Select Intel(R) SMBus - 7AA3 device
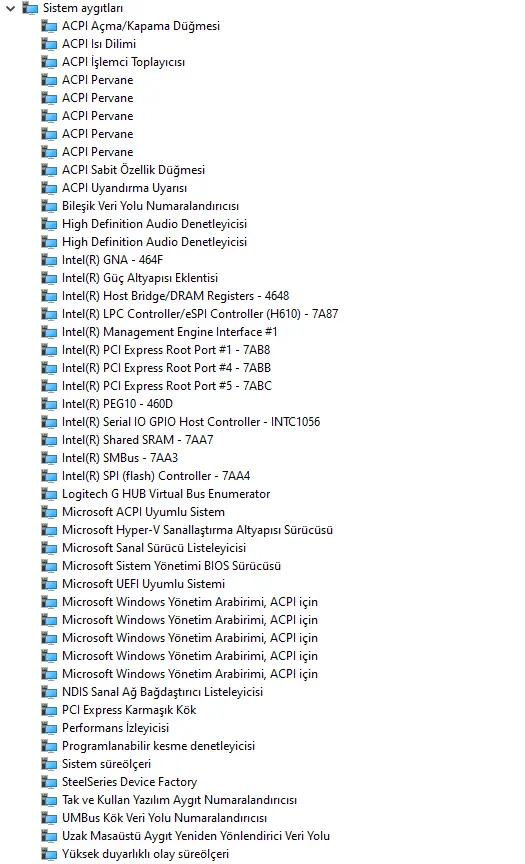 tap(120, 458)
